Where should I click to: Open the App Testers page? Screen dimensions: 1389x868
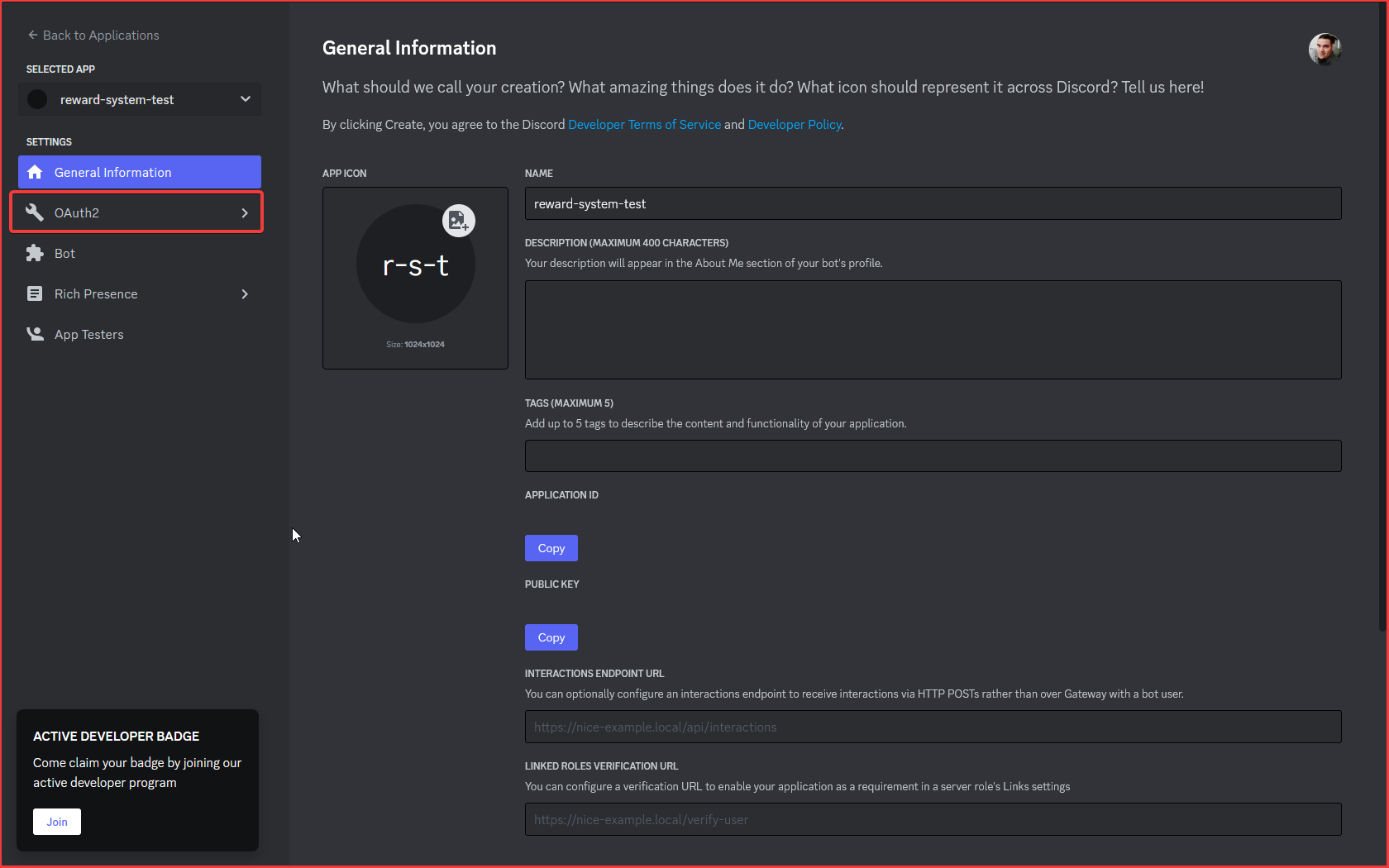pos(140,334)
